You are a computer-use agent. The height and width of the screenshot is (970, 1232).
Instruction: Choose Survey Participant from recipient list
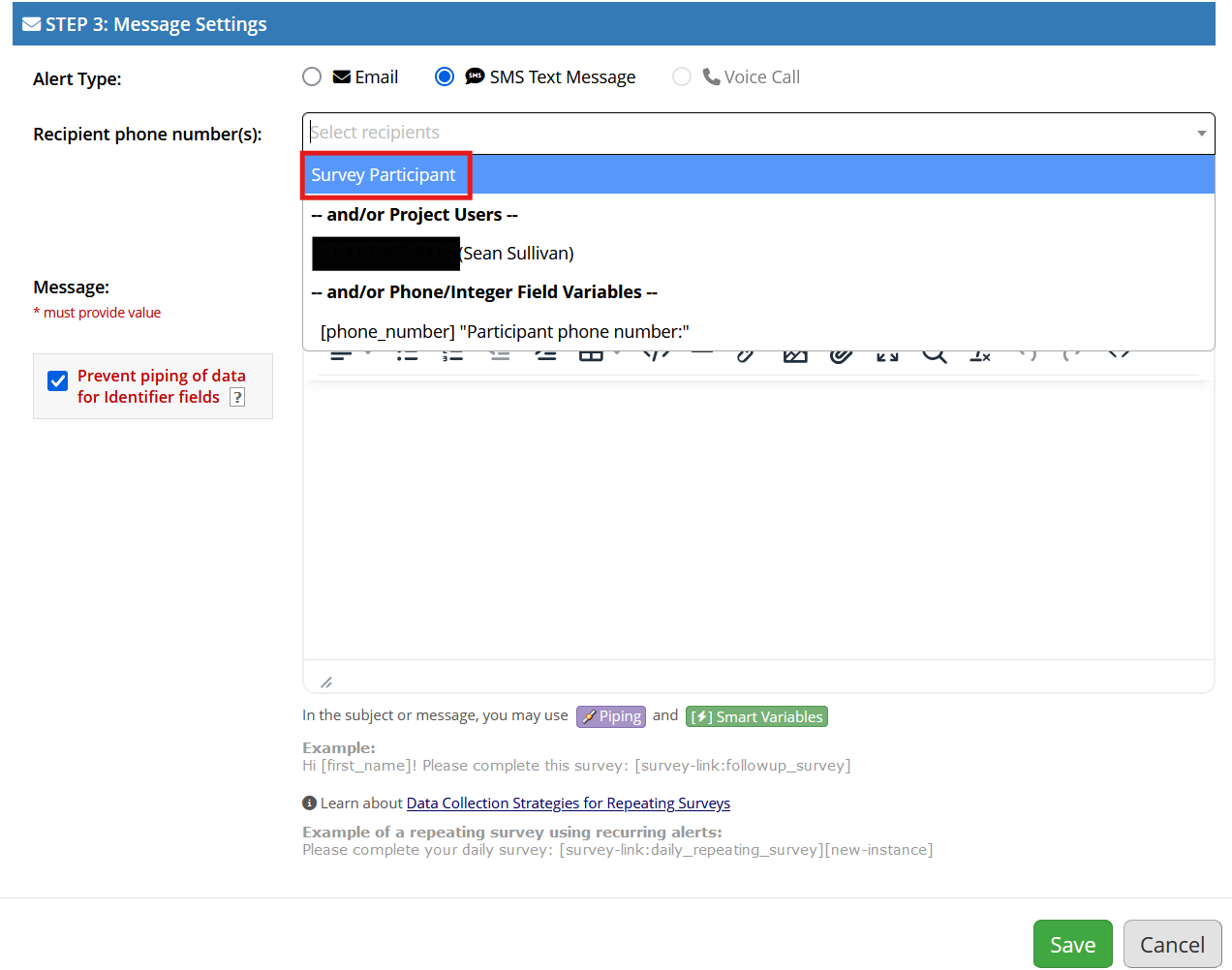tap(758, 175)
